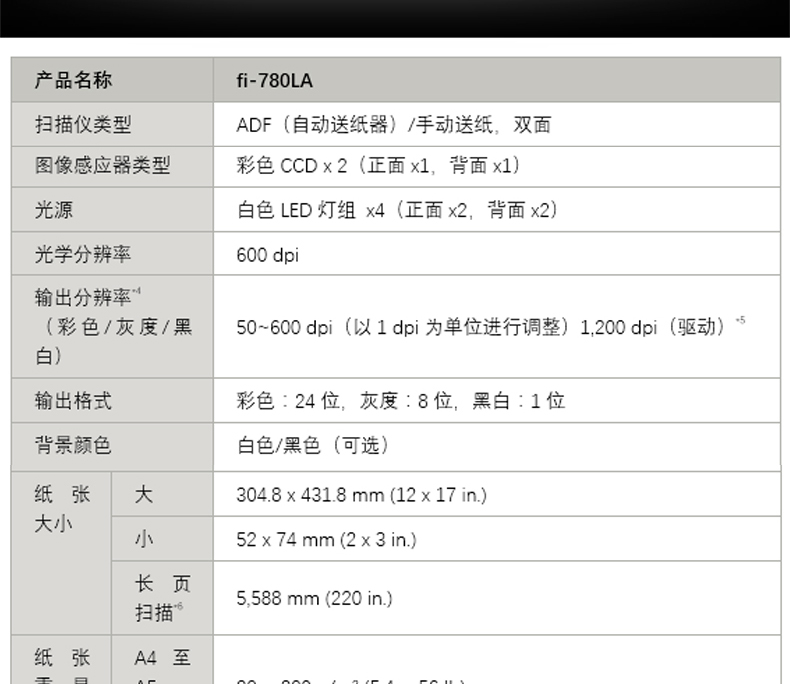
Task: Click the '光学分辨率' row label
Action: tap(83, 254)
